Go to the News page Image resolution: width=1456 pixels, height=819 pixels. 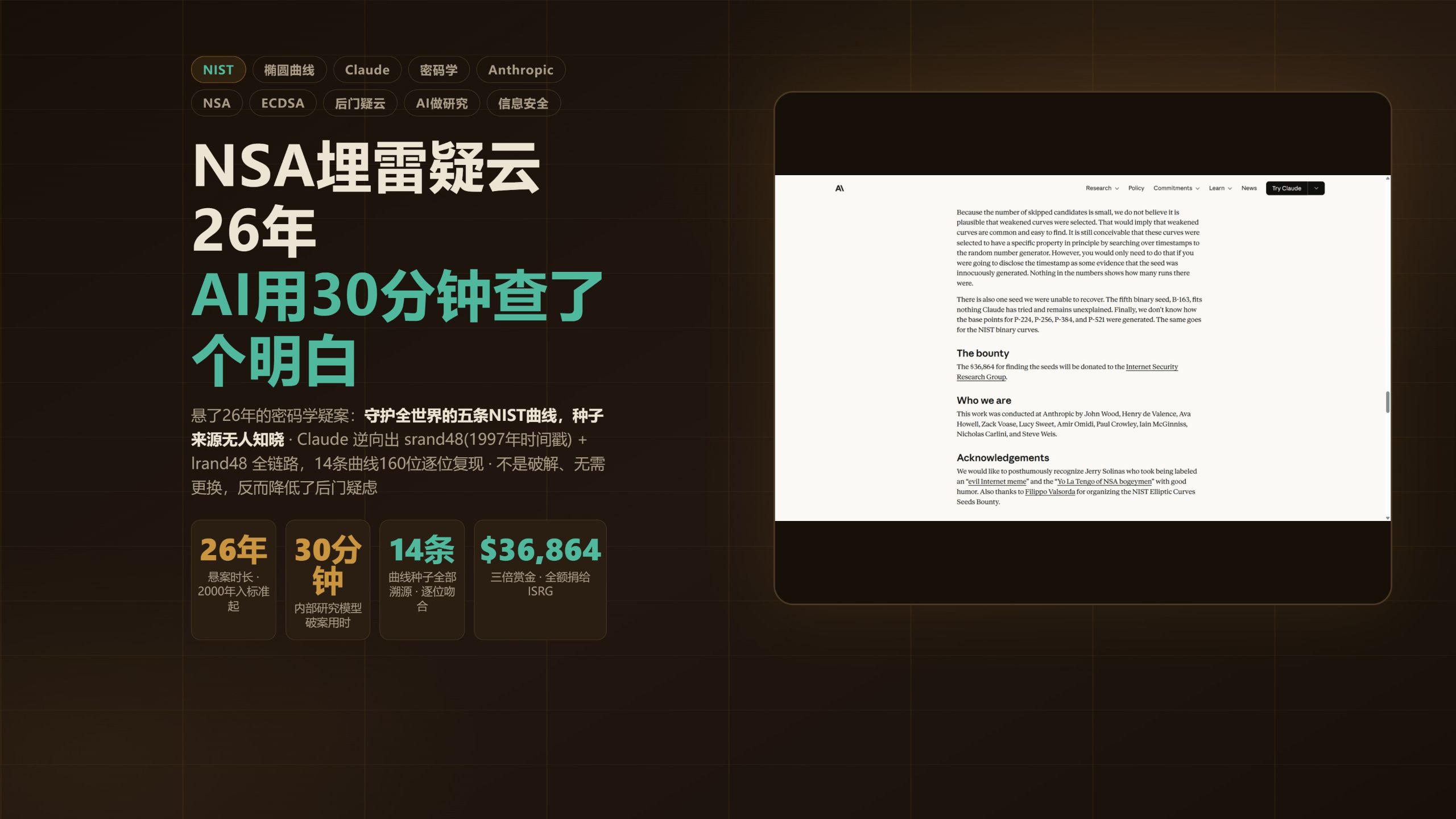(x=1249, y=188)
